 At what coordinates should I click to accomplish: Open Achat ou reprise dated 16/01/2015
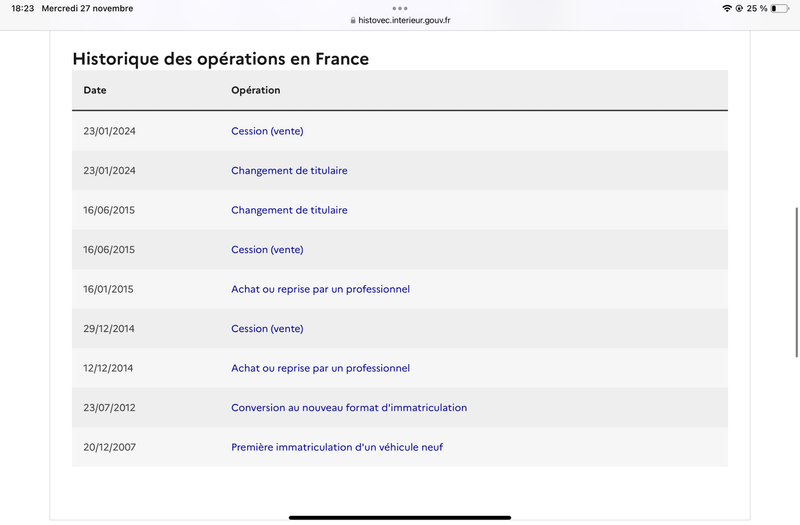[x=320, y=289]
